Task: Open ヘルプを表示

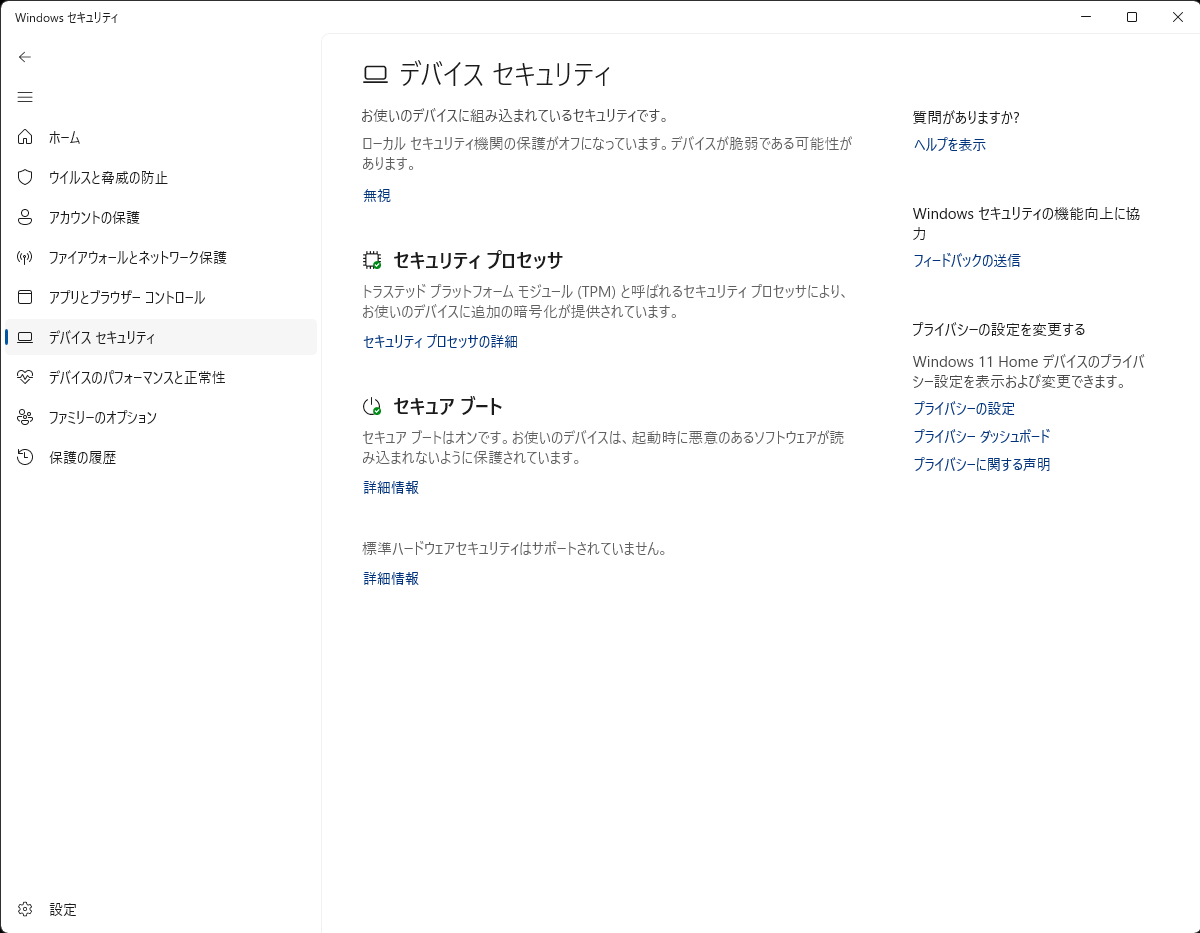Action: pos(948,144)
